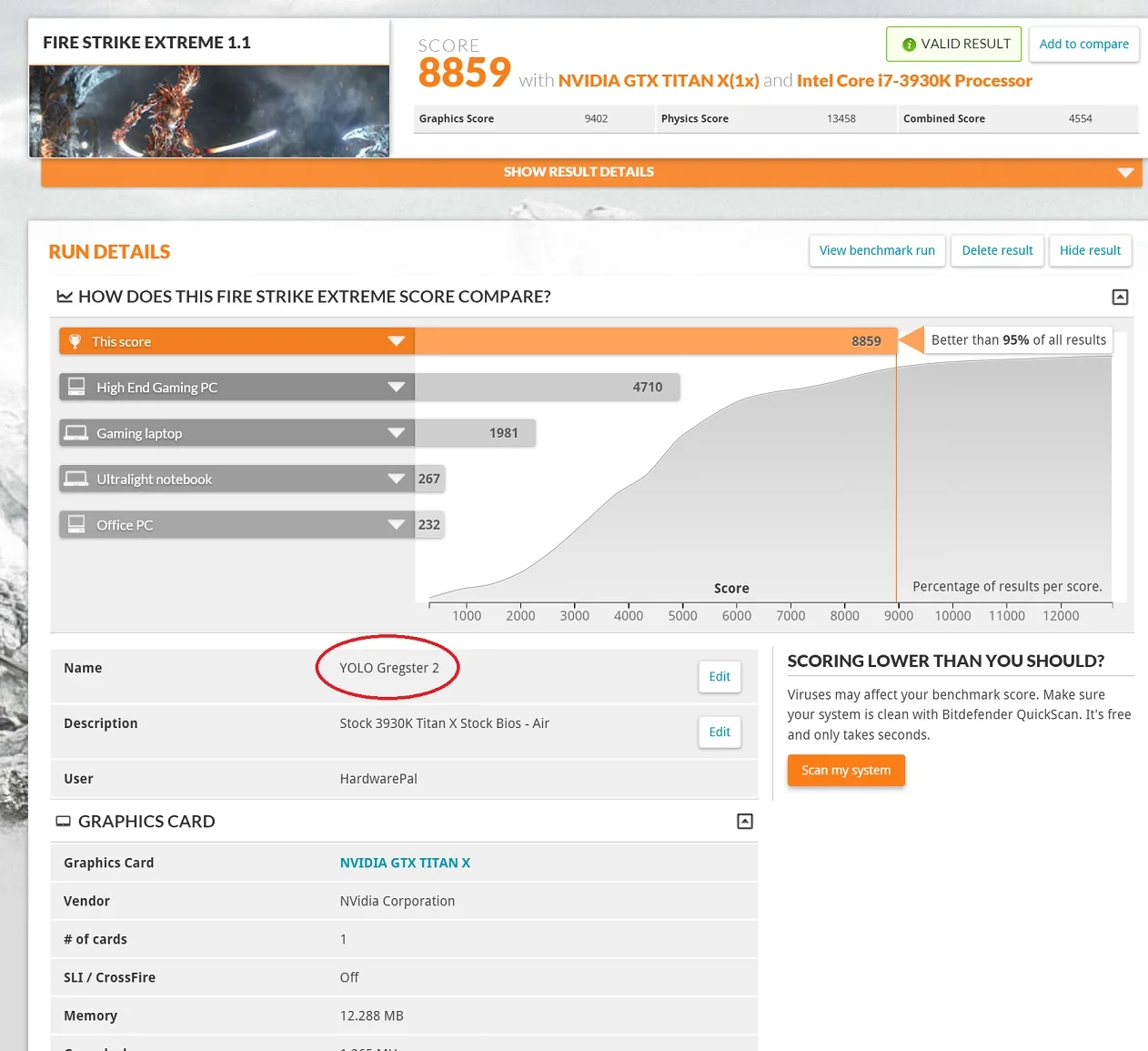This screenshot has height=1051, width=1148.
Task: Click the 1981 Gaming laptop bar
Action: (x=475, y=432)
